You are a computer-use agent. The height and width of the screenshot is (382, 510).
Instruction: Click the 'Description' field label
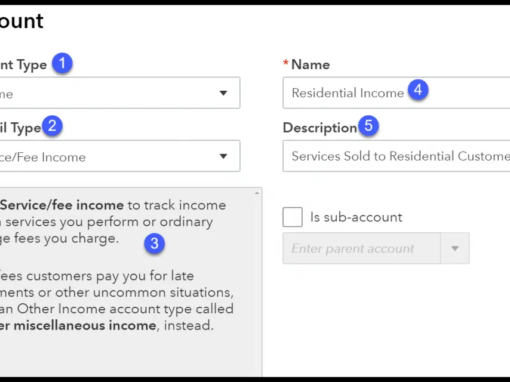[320, 128]
